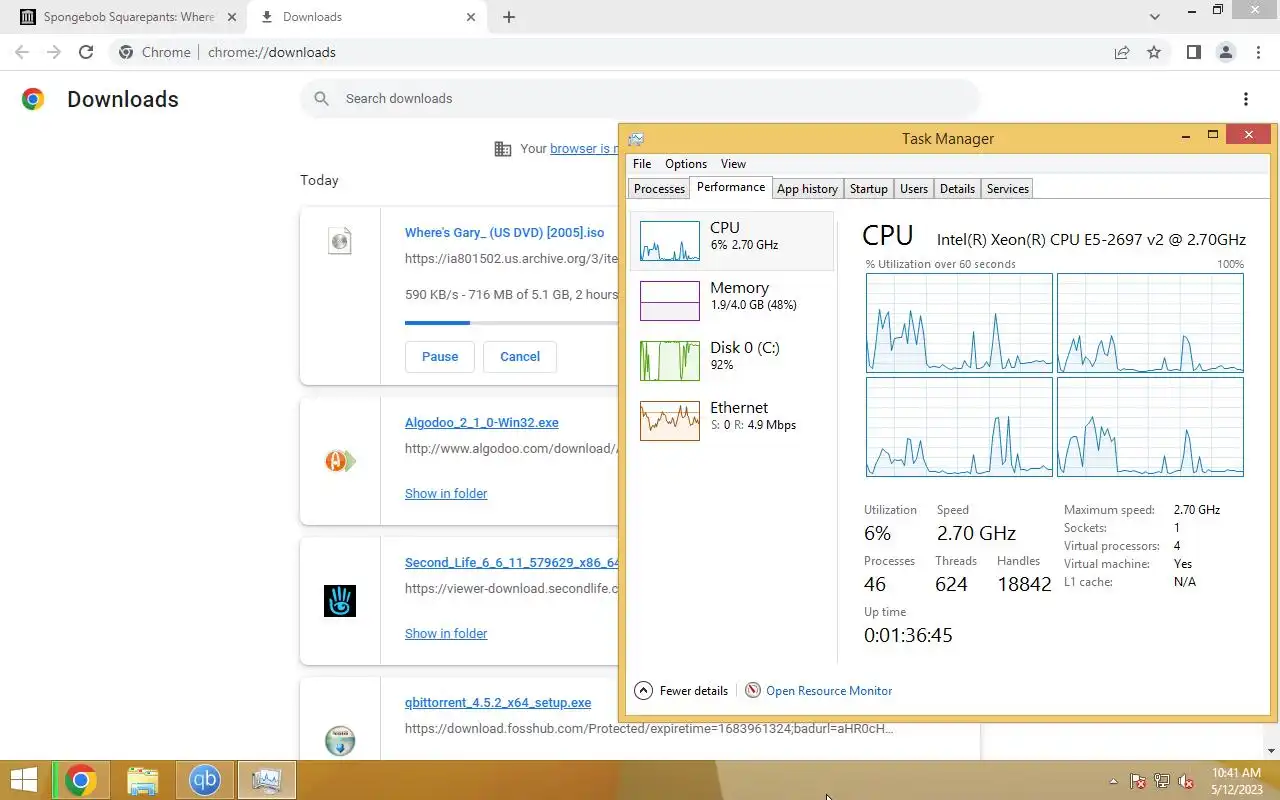Click the share page icon in address bar
The image size is (1280, 800).
[x=1122, y=52]
